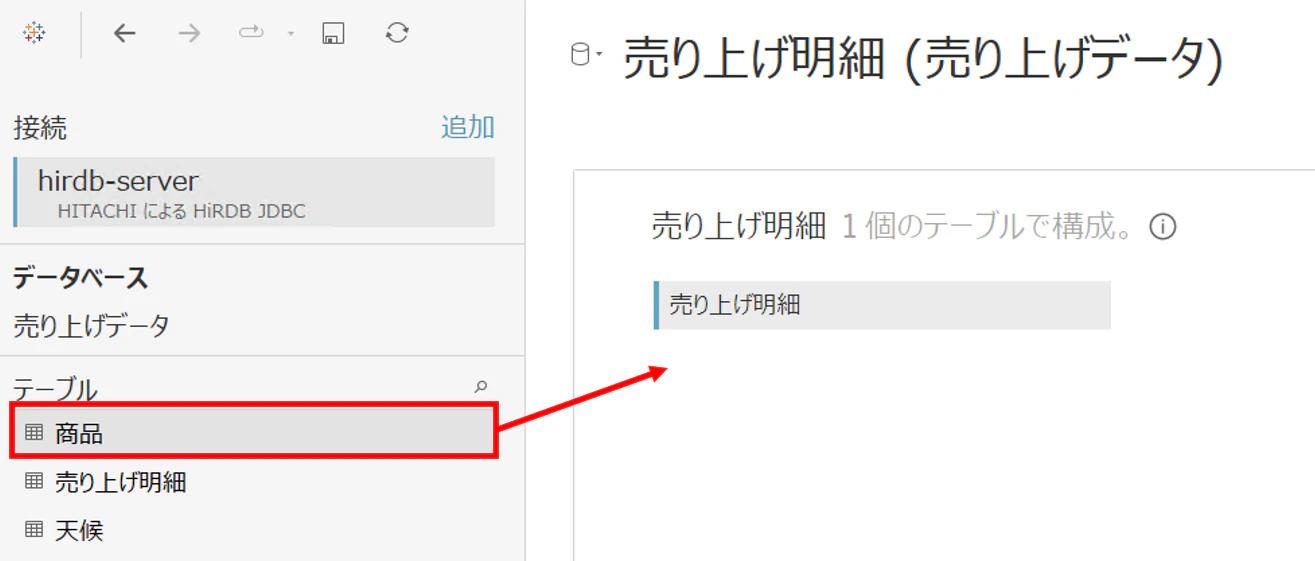Save using the floppy disk icon
Image resolution: width=1315 pixels, height=561 pixels.
pos(333,33)
